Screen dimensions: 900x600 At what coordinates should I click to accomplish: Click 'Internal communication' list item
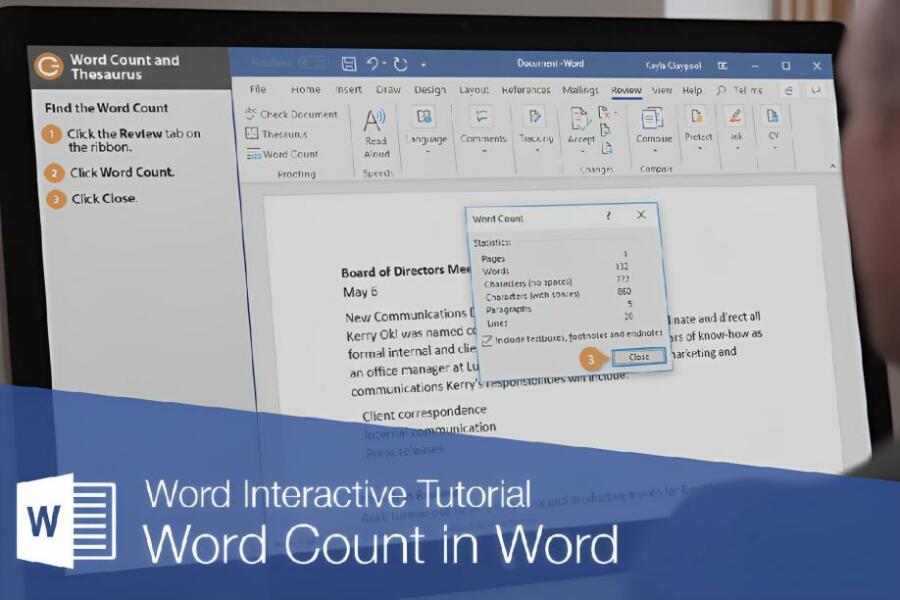430,430
